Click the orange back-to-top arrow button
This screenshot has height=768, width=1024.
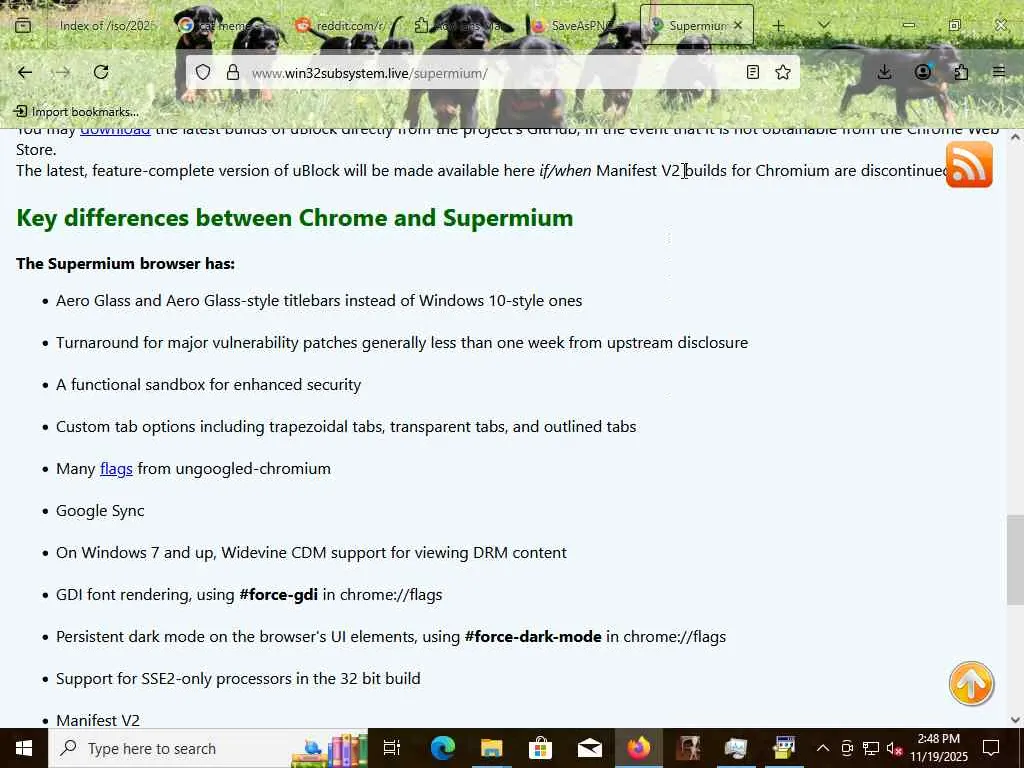(971, 684)
